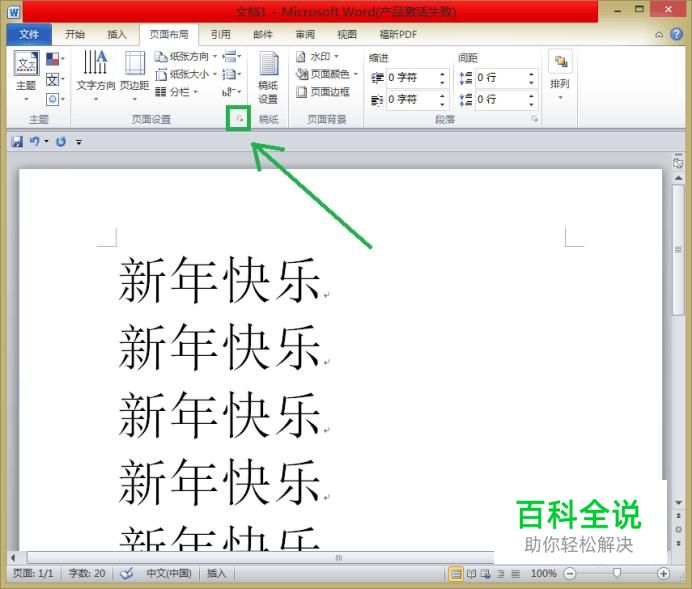Click right indent value field
Screen dimensions: 692x589
pyautogui.click(x=412, y=99)
